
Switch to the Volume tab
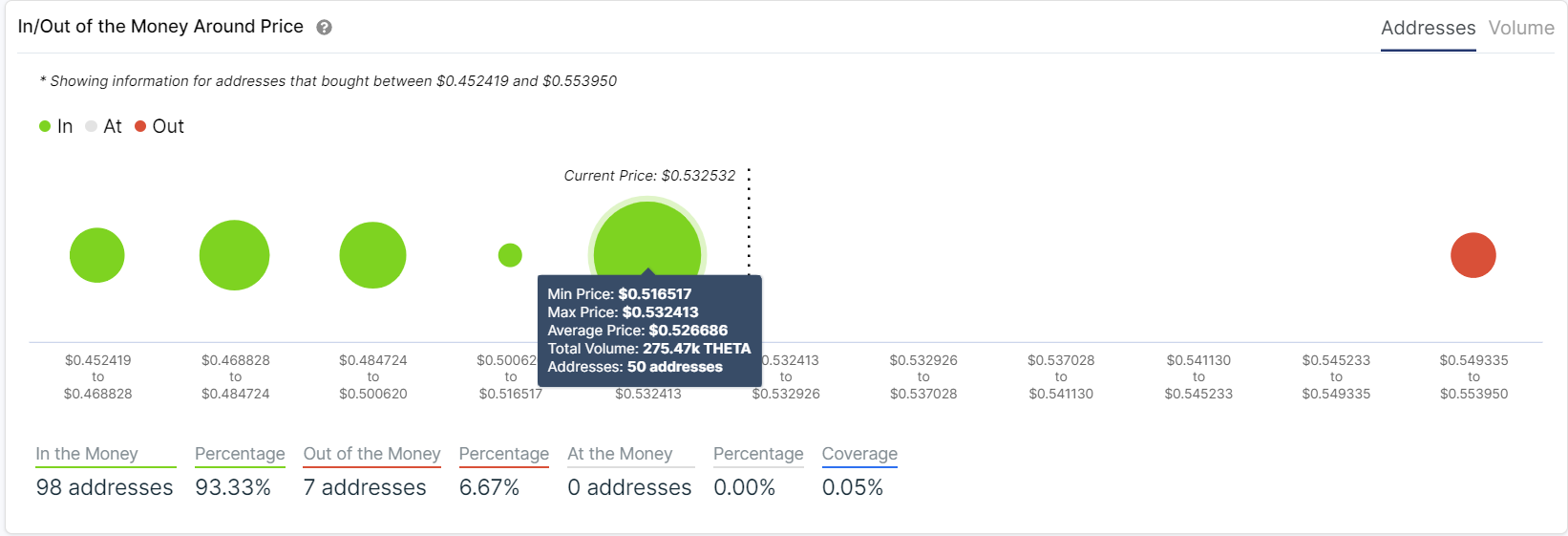(1521, 28)
